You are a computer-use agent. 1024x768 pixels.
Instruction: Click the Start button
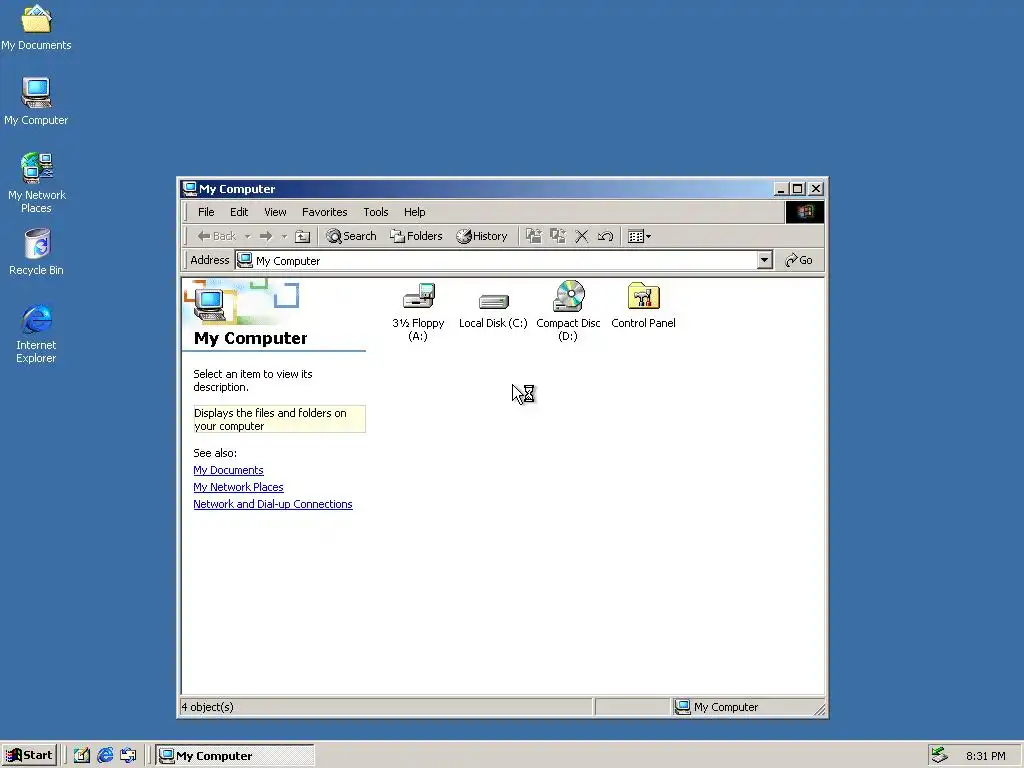(29, 756)
